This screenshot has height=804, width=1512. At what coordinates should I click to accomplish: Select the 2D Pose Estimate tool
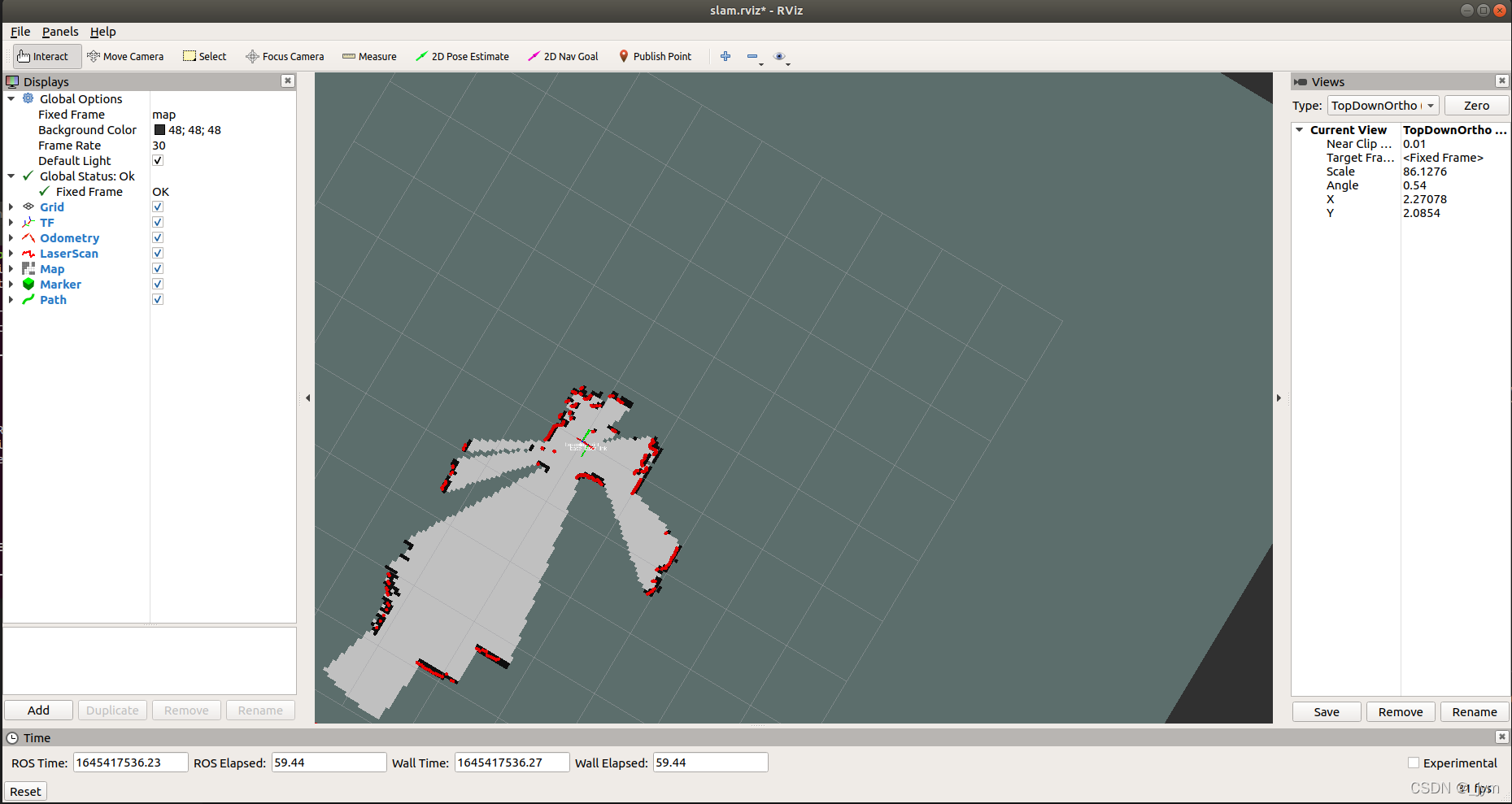(x=462, y=56)
